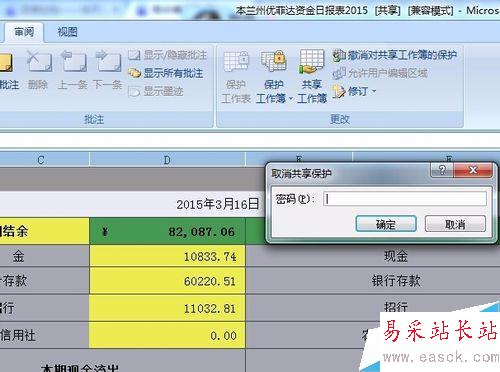Click 显示所有批注 in ribbon
The height and width of the screenshot is (372, 500).
click(x=166, y=73)
